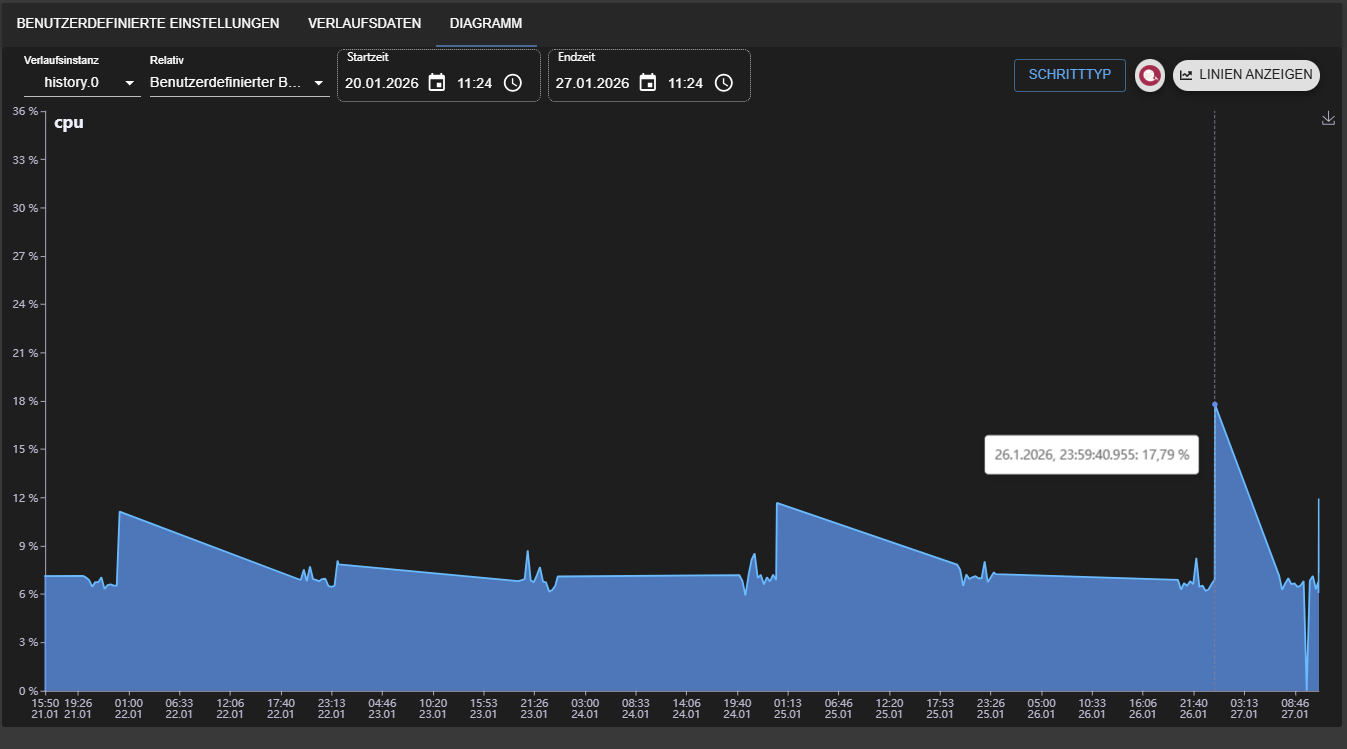Click the SCHRITTTYP button
This screenshot has height=749, width=1347.
click(1069, 75)
